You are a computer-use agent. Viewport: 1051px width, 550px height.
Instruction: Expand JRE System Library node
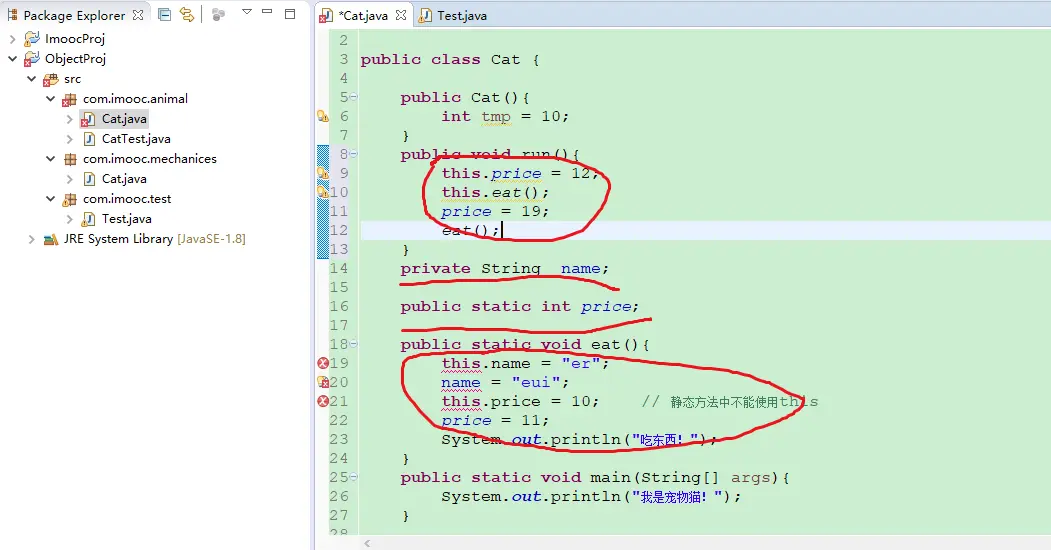pyautogui.click(x=31, y=239)
